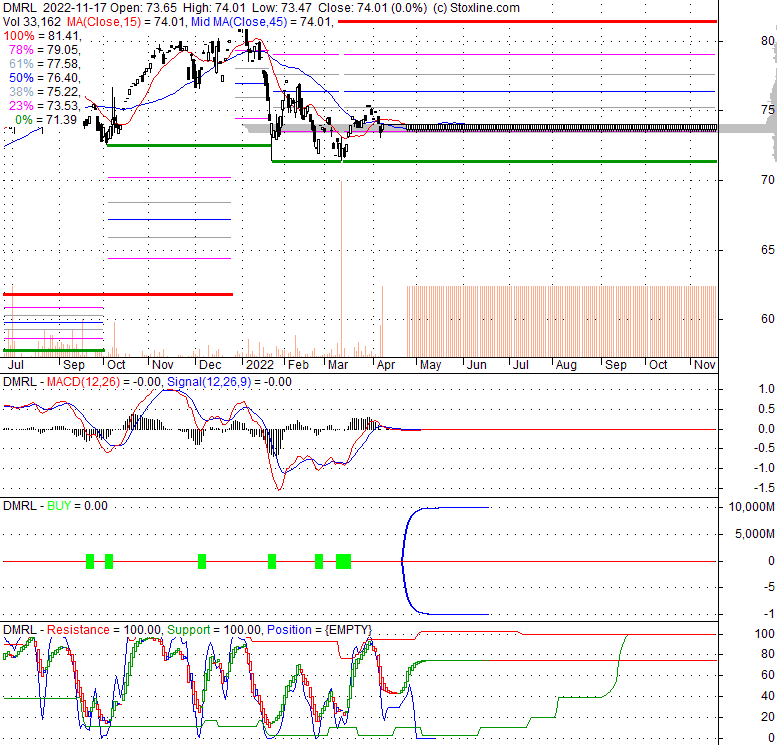
Task: Click the Mid MA(Close,45) = 74.01 label
Action: [x=260, y=22]
